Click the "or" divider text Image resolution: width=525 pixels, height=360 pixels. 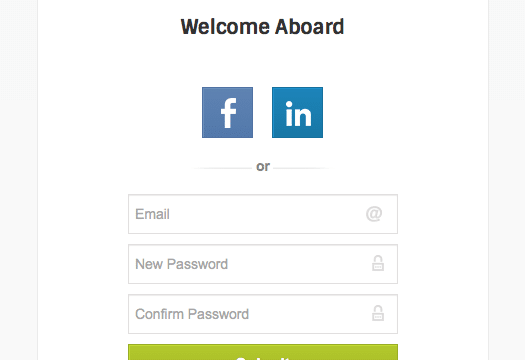(x=263, y=167)
